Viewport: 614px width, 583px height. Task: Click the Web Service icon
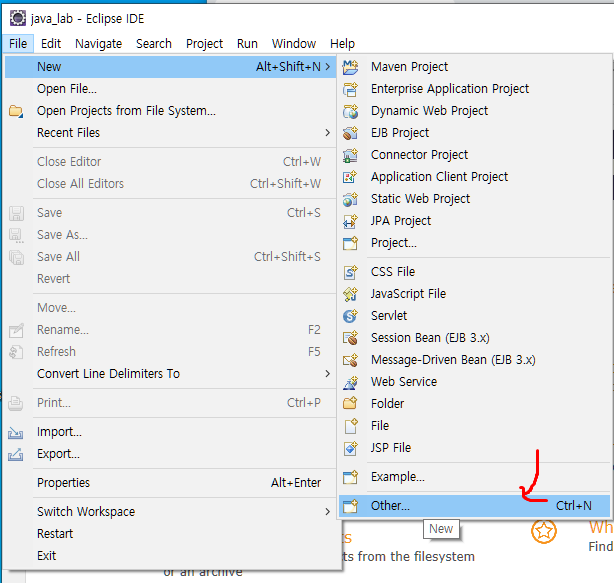(x=350, y=382)
